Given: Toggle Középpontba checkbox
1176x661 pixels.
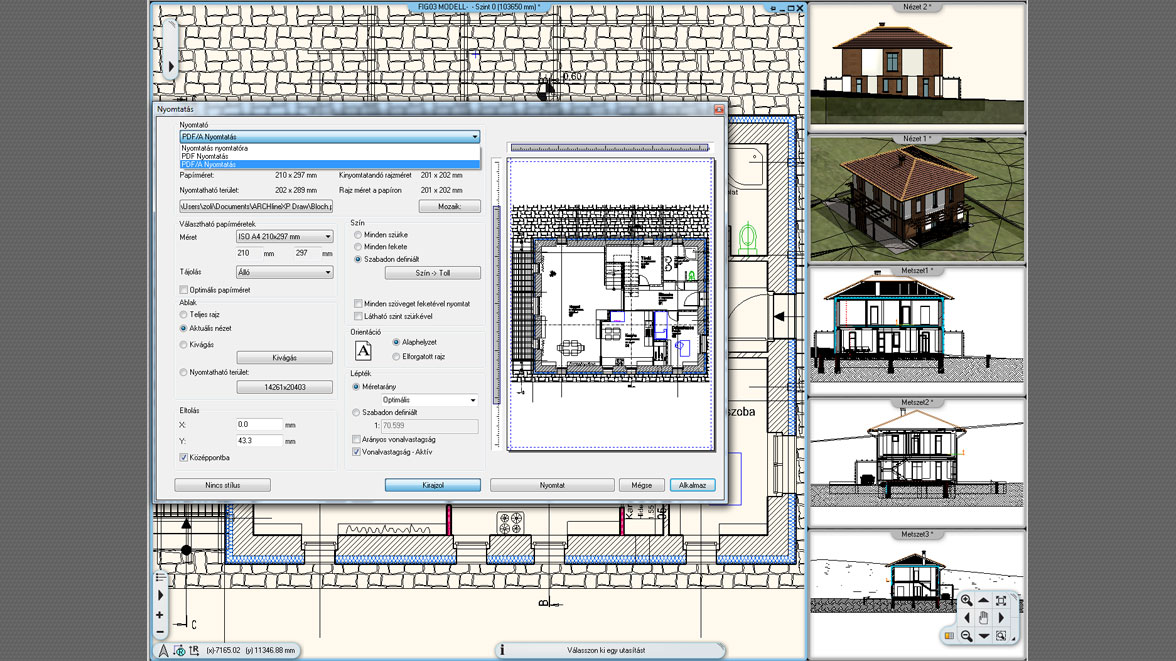Looking at the screenshot, I should [184, 458].
